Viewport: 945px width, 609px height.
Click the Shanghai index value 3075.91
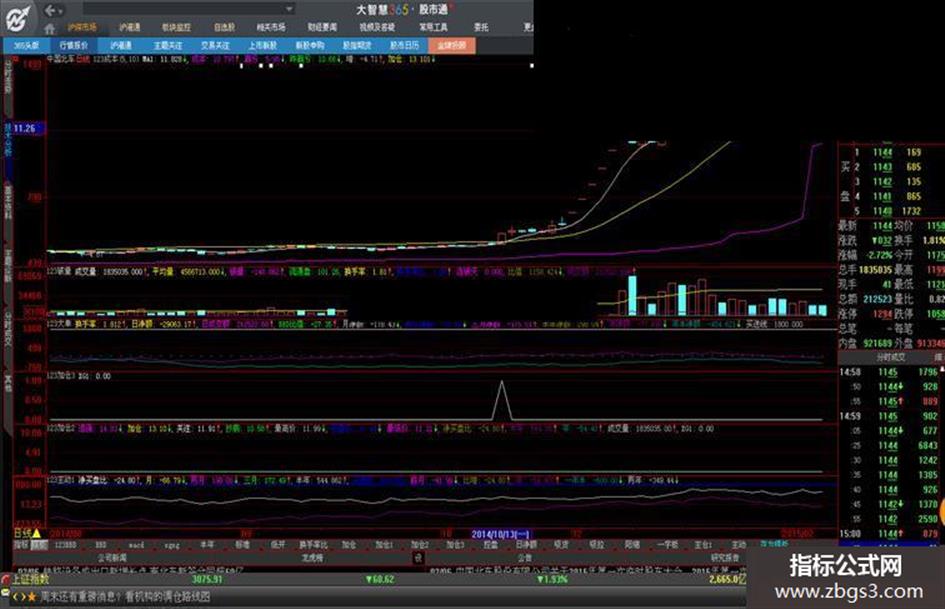coord(207,579)
